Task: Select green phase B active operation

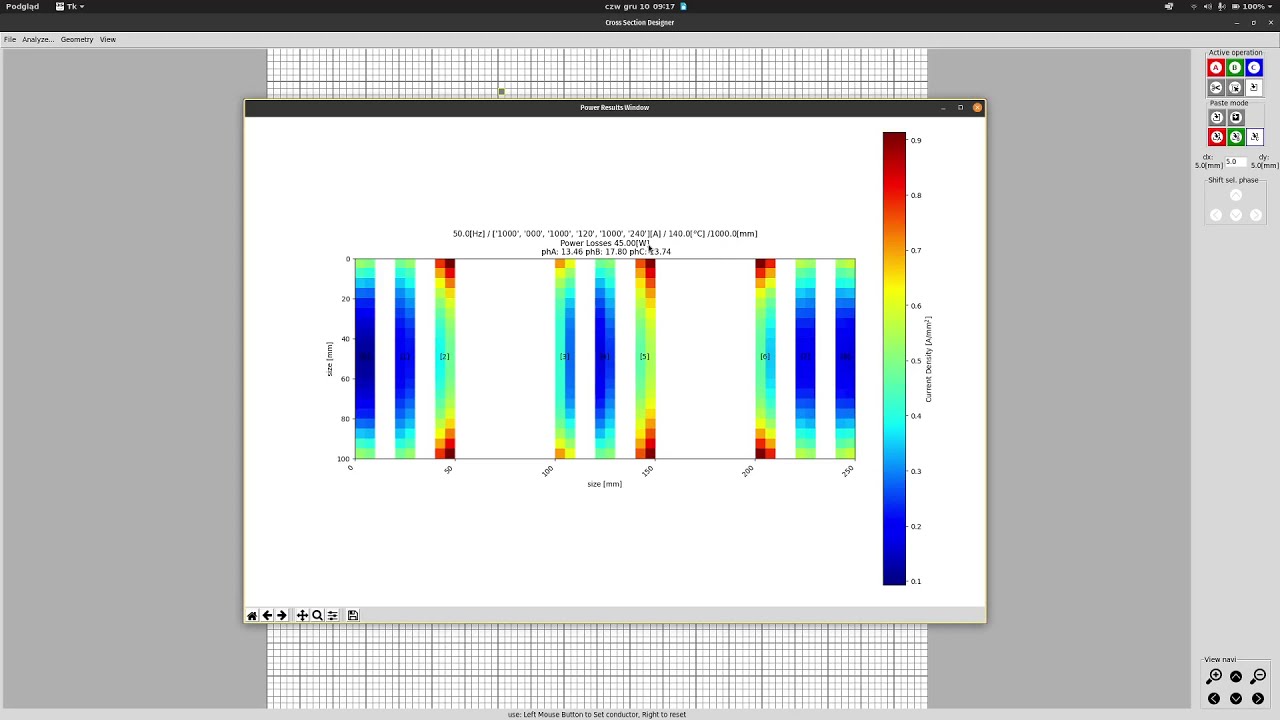Action: pos(1235,68)
